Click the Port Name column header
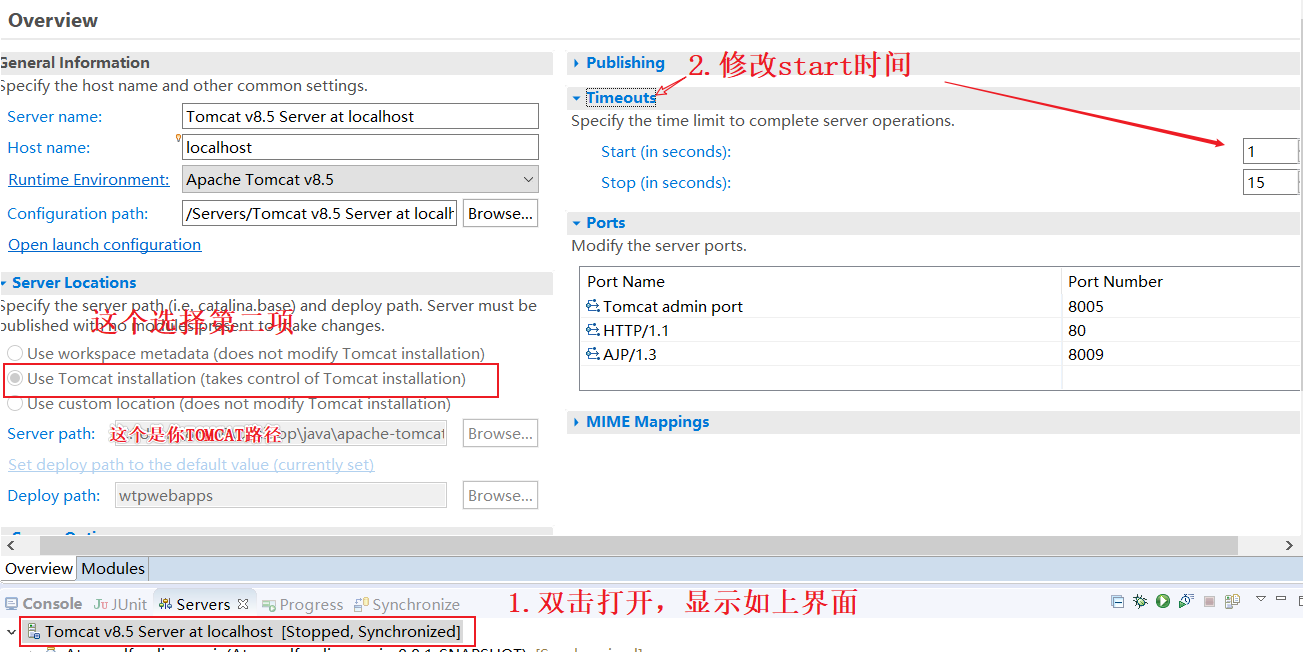1303x652 pixels. [x=820, y=281]
